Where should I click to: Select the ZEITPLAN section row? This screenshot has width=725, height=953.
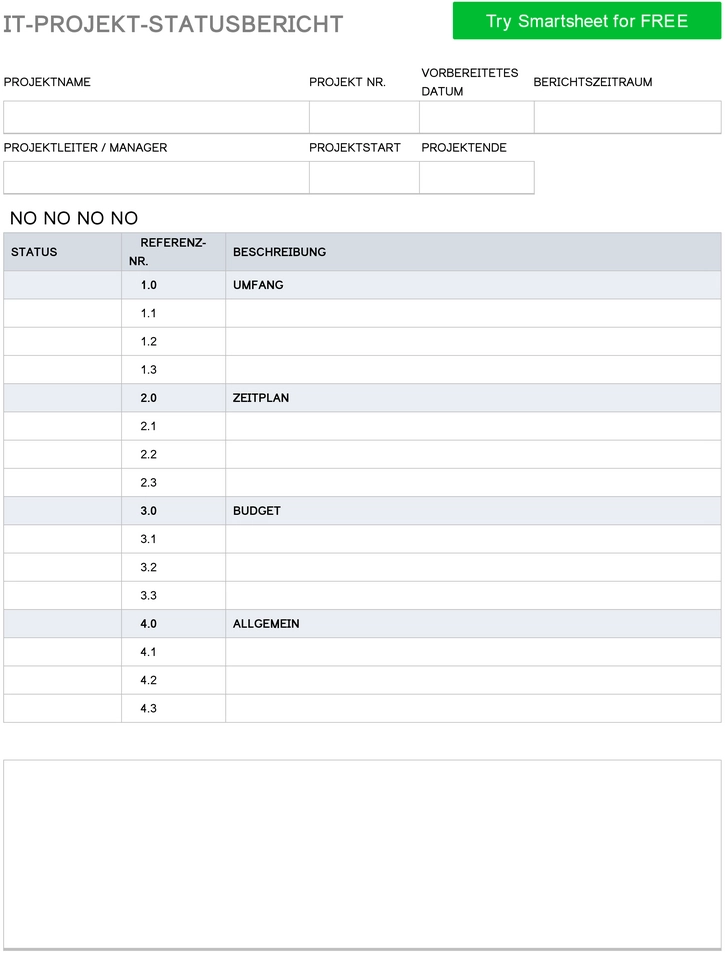coord(362,398)
